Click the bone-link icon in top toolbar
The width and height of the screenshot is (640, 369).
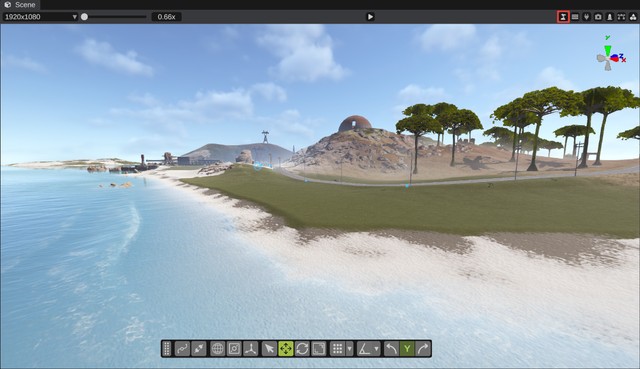click(x=621, y=17)
